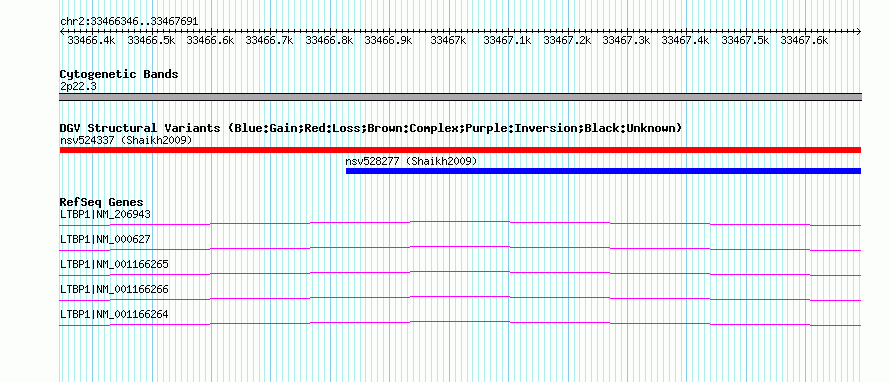
Task: Click the DGV Structural Variants track title
Action: tap(371, 128)
